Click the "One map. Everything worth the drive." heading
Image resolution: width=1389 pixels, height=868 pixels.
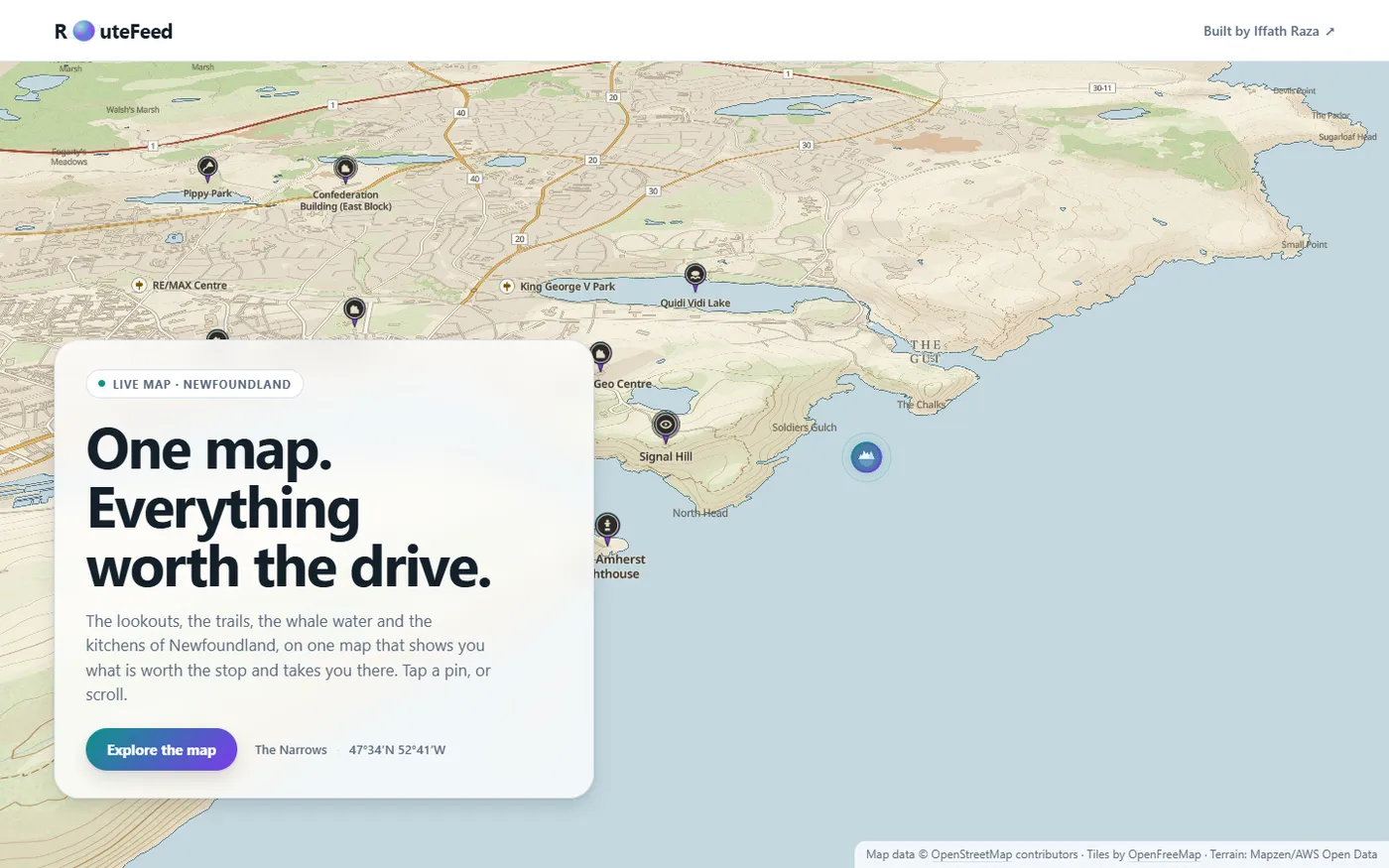point(289,508)
